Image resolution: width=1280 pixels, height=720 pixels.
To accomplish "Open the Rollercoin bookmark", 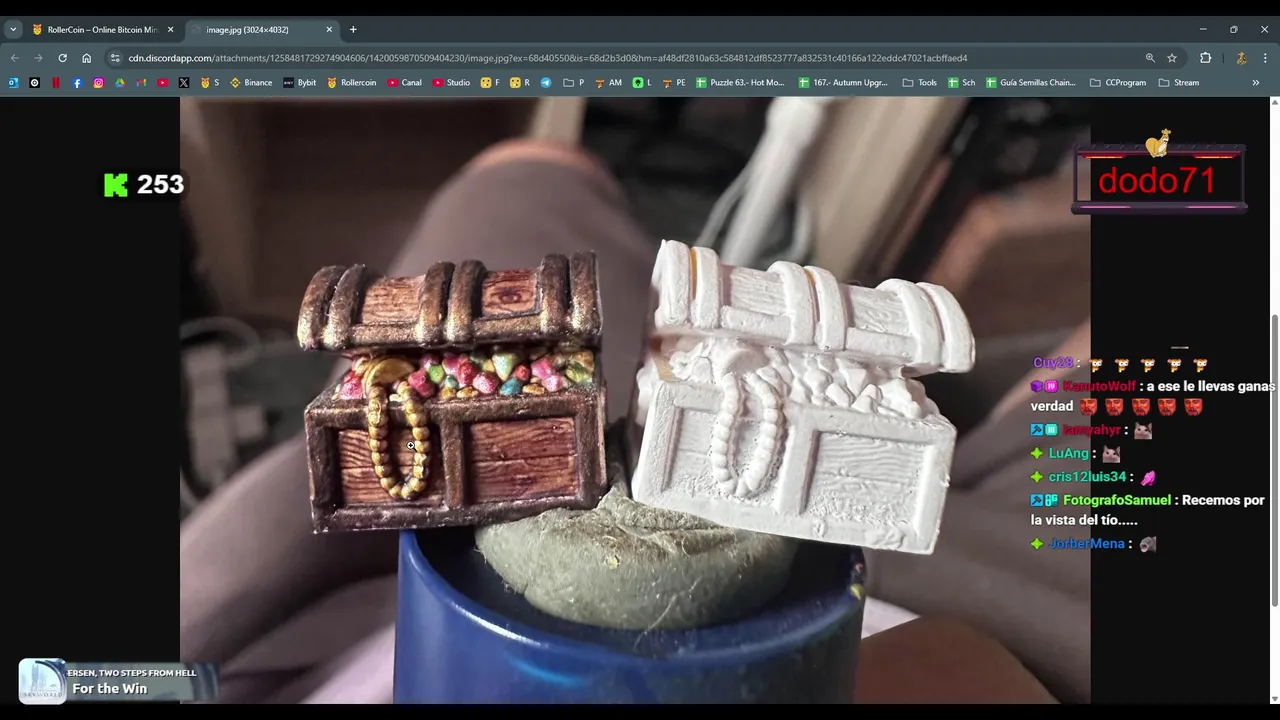I will pyautogui.click(x=351, y=83).
